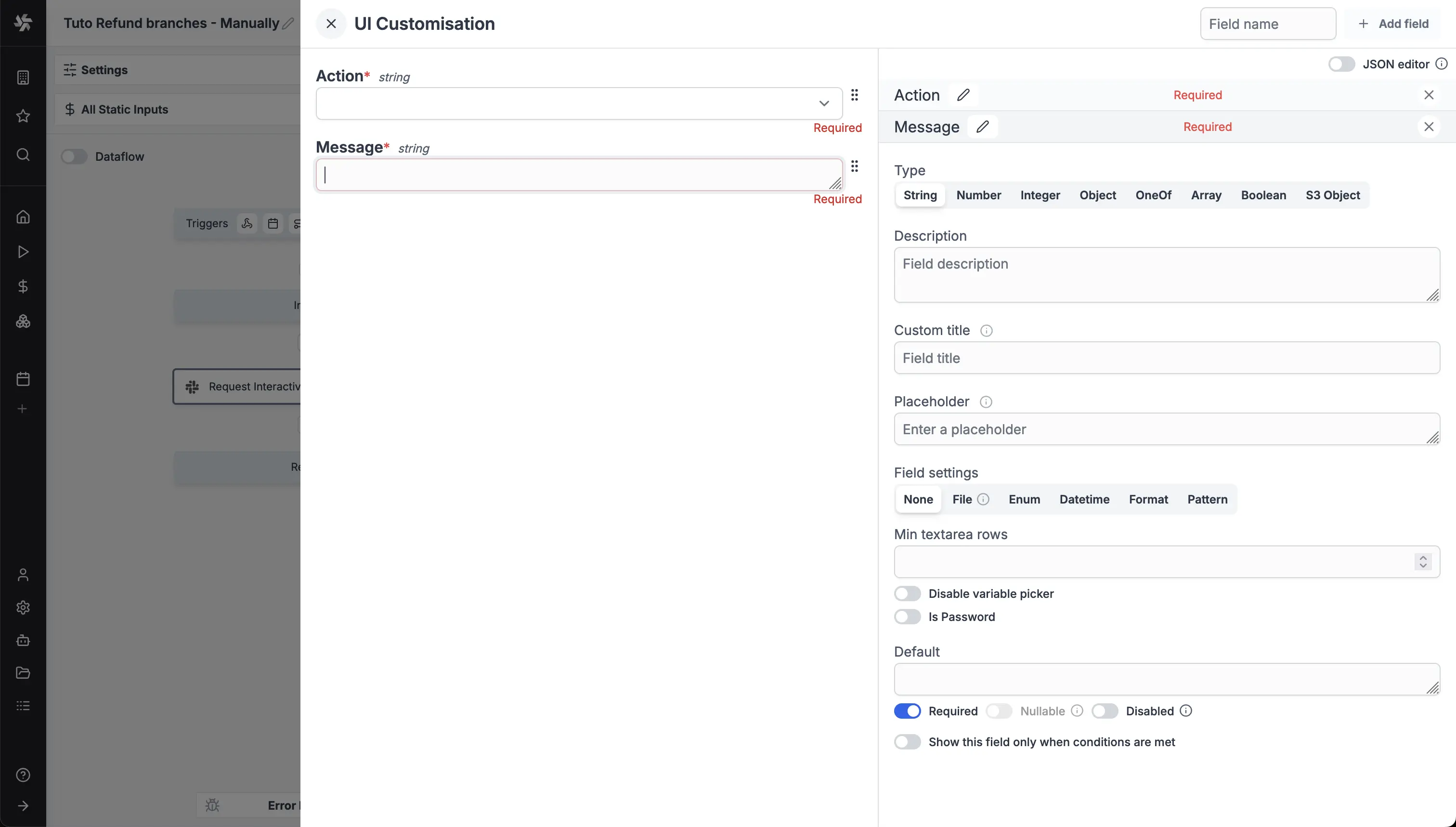The width and height of the screenshot is (1456, 827).
Task: Rename the Message field with the pencil
Action: click(982, 127)
